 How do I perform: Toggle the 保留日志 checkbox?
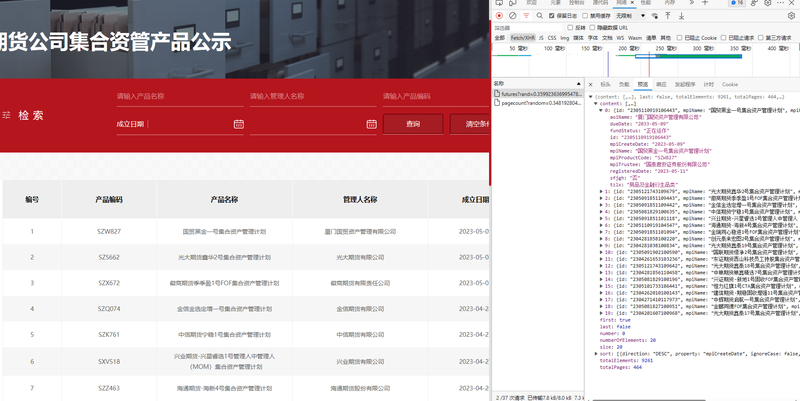point(552,16)
